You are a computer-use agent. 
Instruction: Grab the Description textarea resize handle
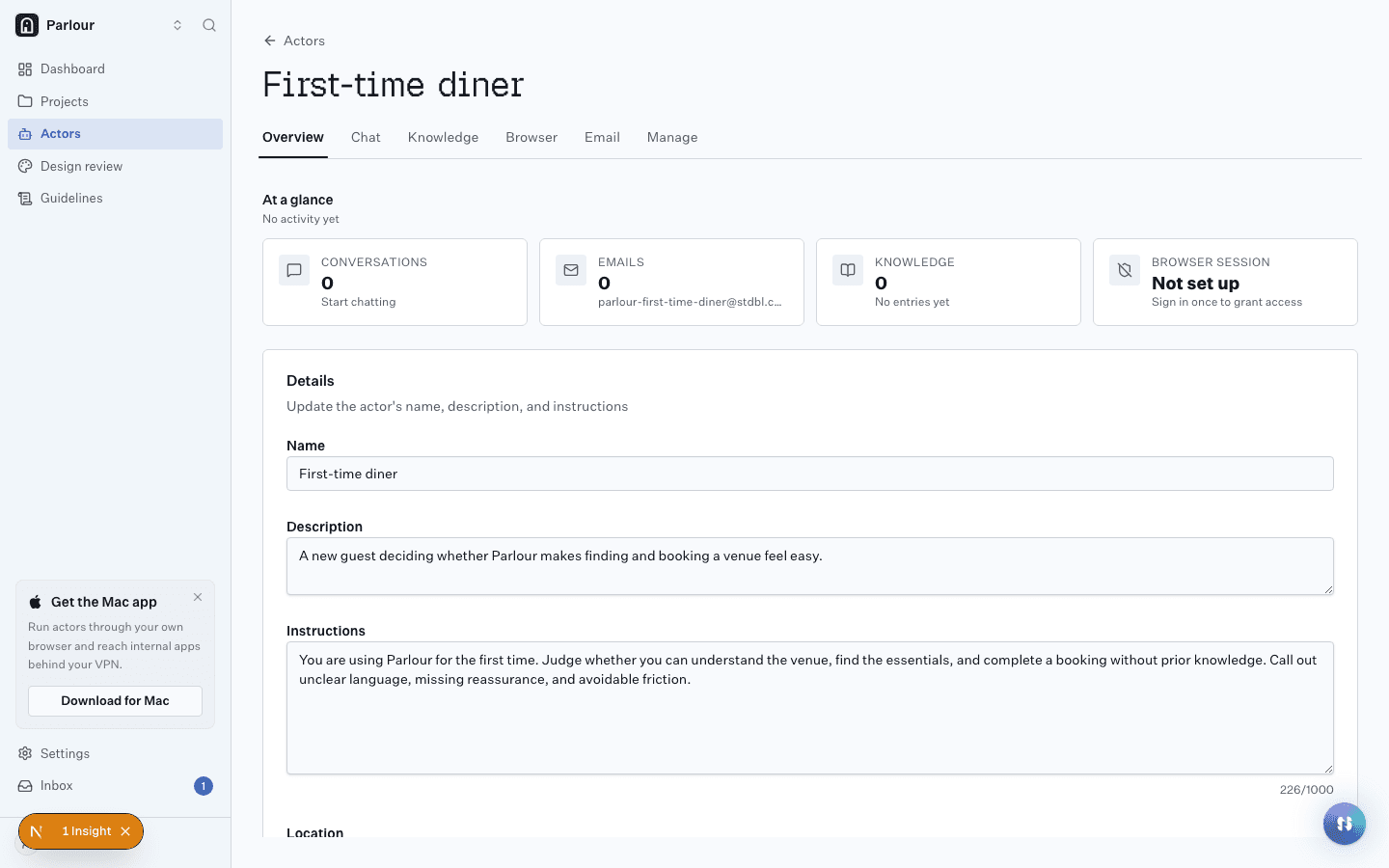(x=1328, y=589)
